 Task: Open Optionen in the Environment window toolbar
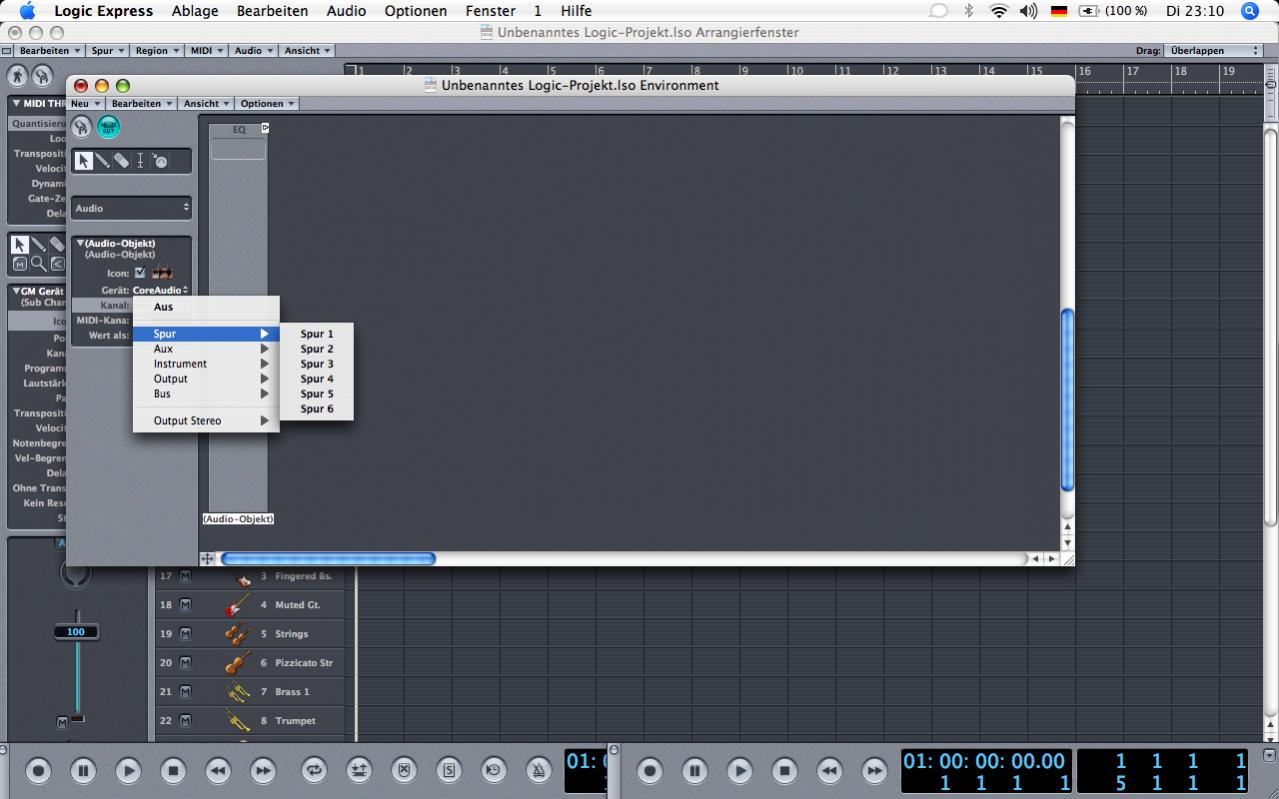click(267, 104)
